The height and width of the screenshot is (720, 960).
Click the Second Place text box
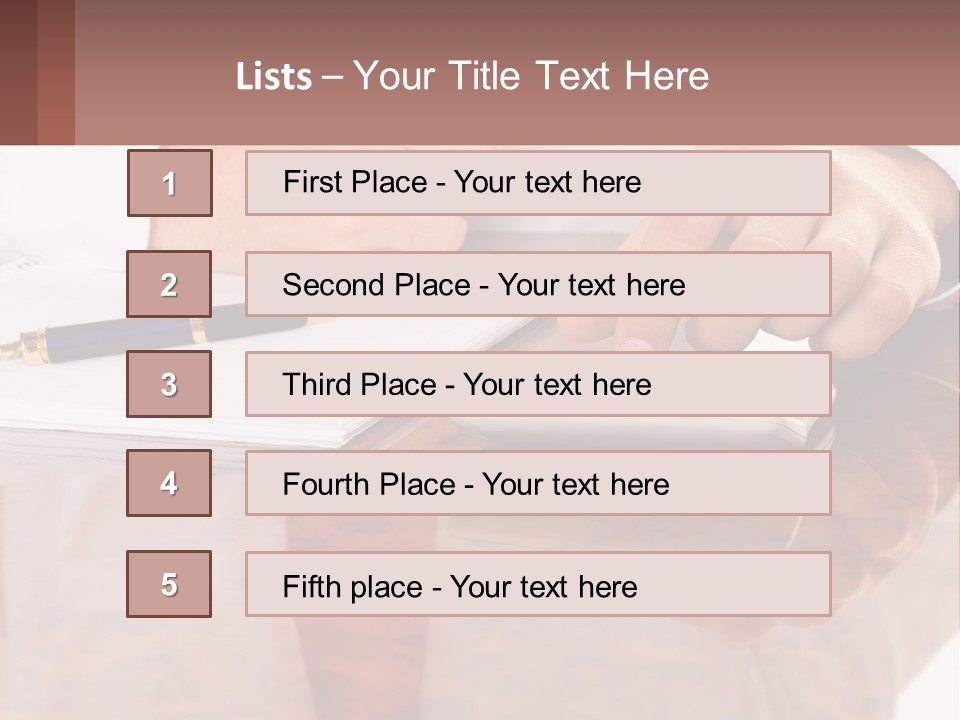point(538,284)
